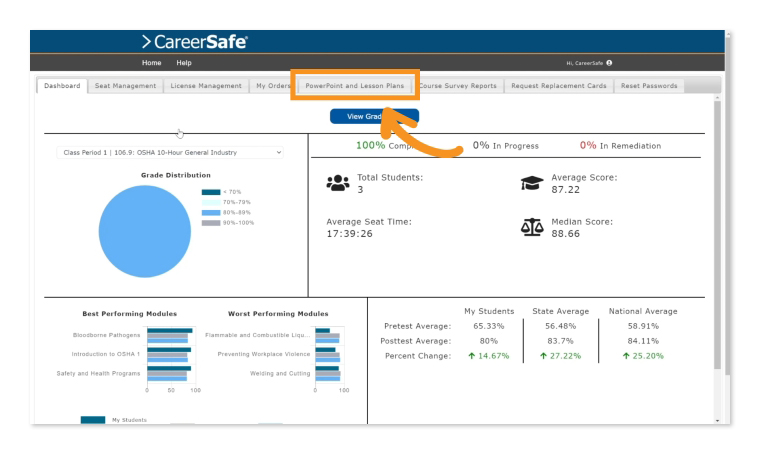
Task: Click the My Students column header
Action: (489, 312)
